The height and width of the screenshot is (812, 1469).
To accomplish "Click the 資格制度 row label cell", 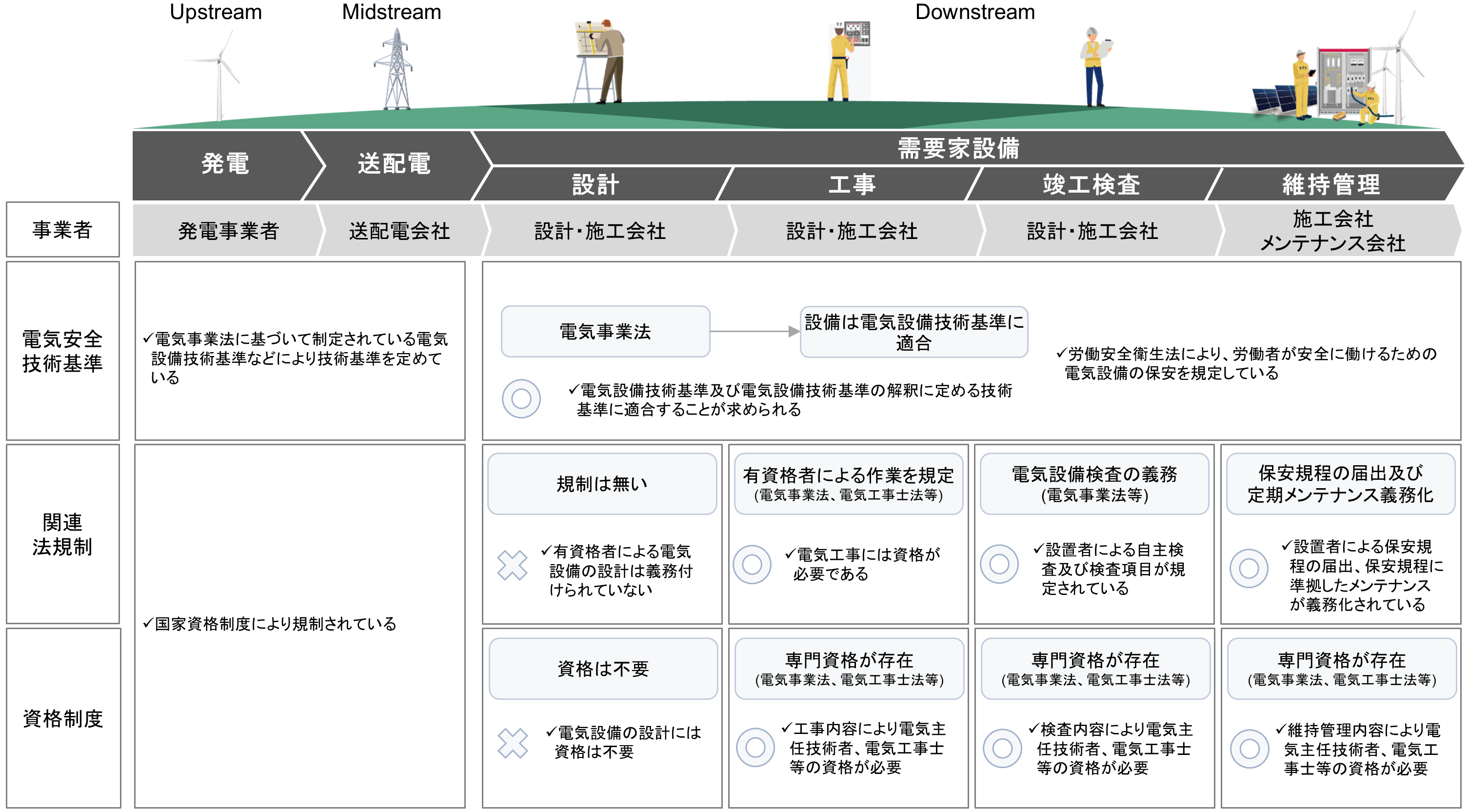I will [63, 718].
